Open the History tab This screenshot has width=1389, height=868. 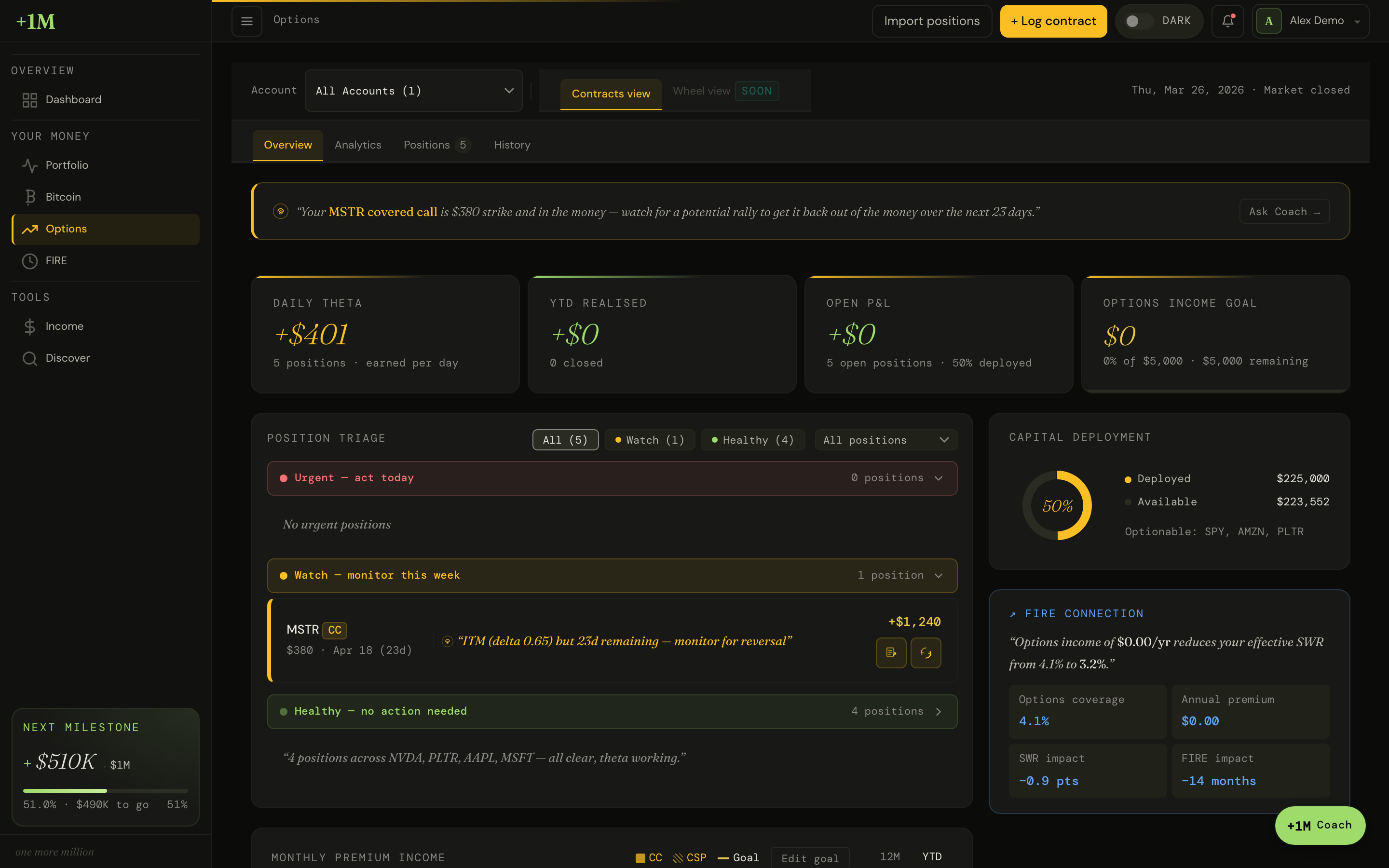(512, 145)
